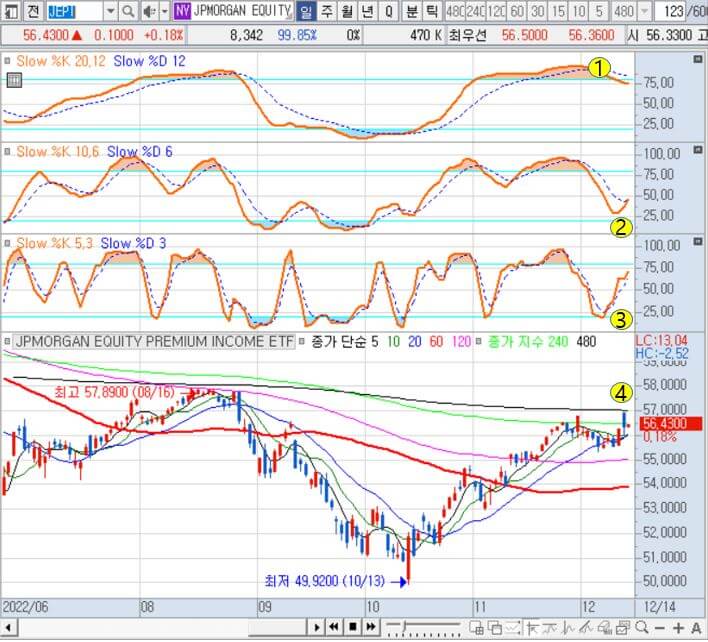Viewport: 708px width, 642px height.
Task: Click the 최우선 best quote label
Action: (x=467, y=35)
